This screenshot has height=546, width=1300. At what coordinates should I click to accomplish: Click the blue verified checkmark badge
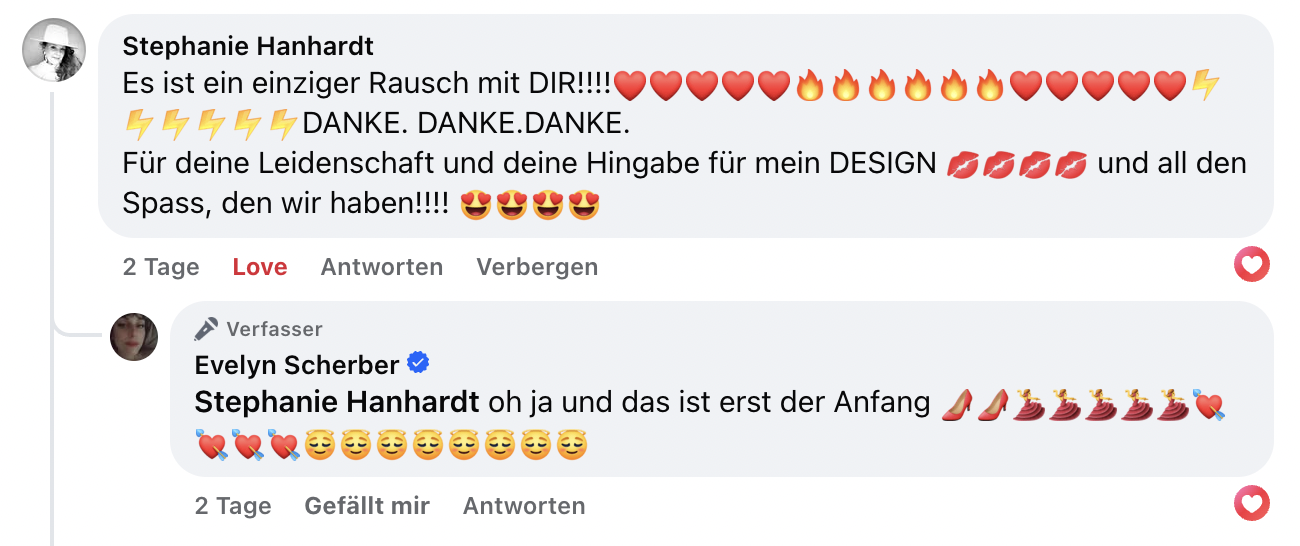pos(419,364)
